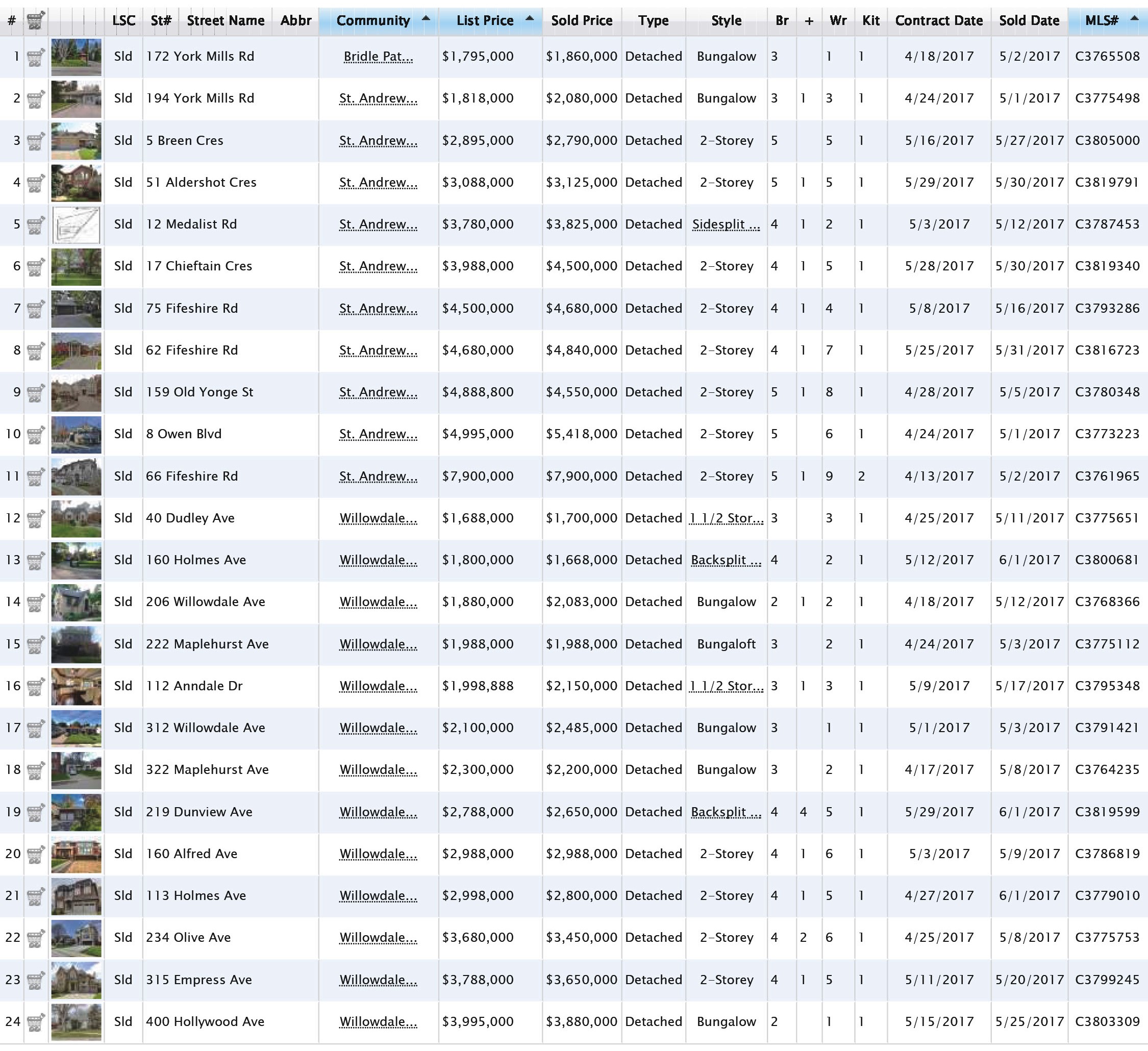The image size is (1148, 1051).
Task: Open photo thumbnail of 160 Alfred Ave
Action: (77, 854)
